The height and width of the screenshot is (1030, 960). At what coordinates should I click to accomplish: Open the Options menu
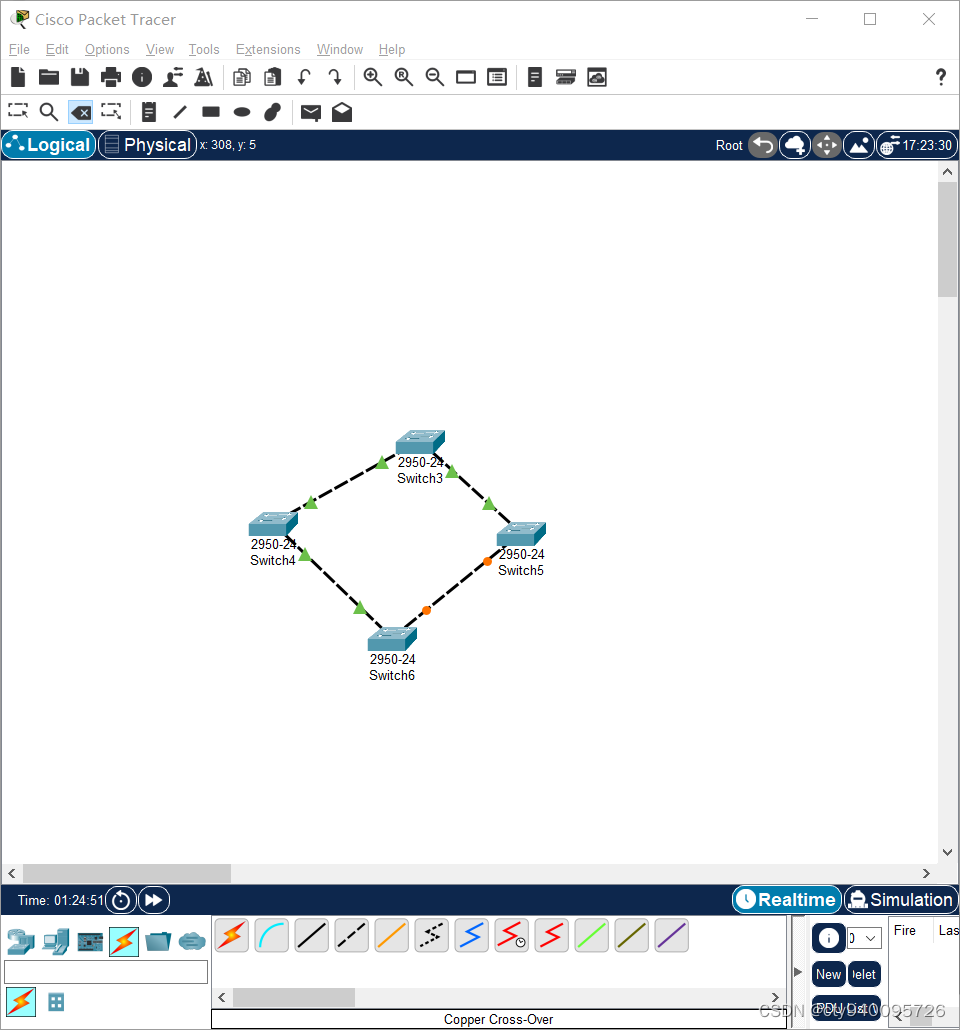coord(107,49)
